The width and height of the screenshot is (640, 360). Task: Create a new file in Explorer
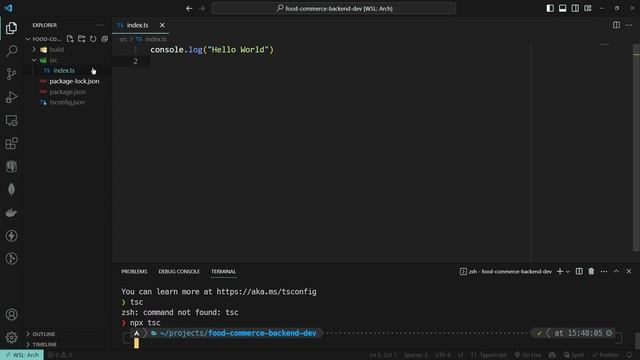[70, 39]
